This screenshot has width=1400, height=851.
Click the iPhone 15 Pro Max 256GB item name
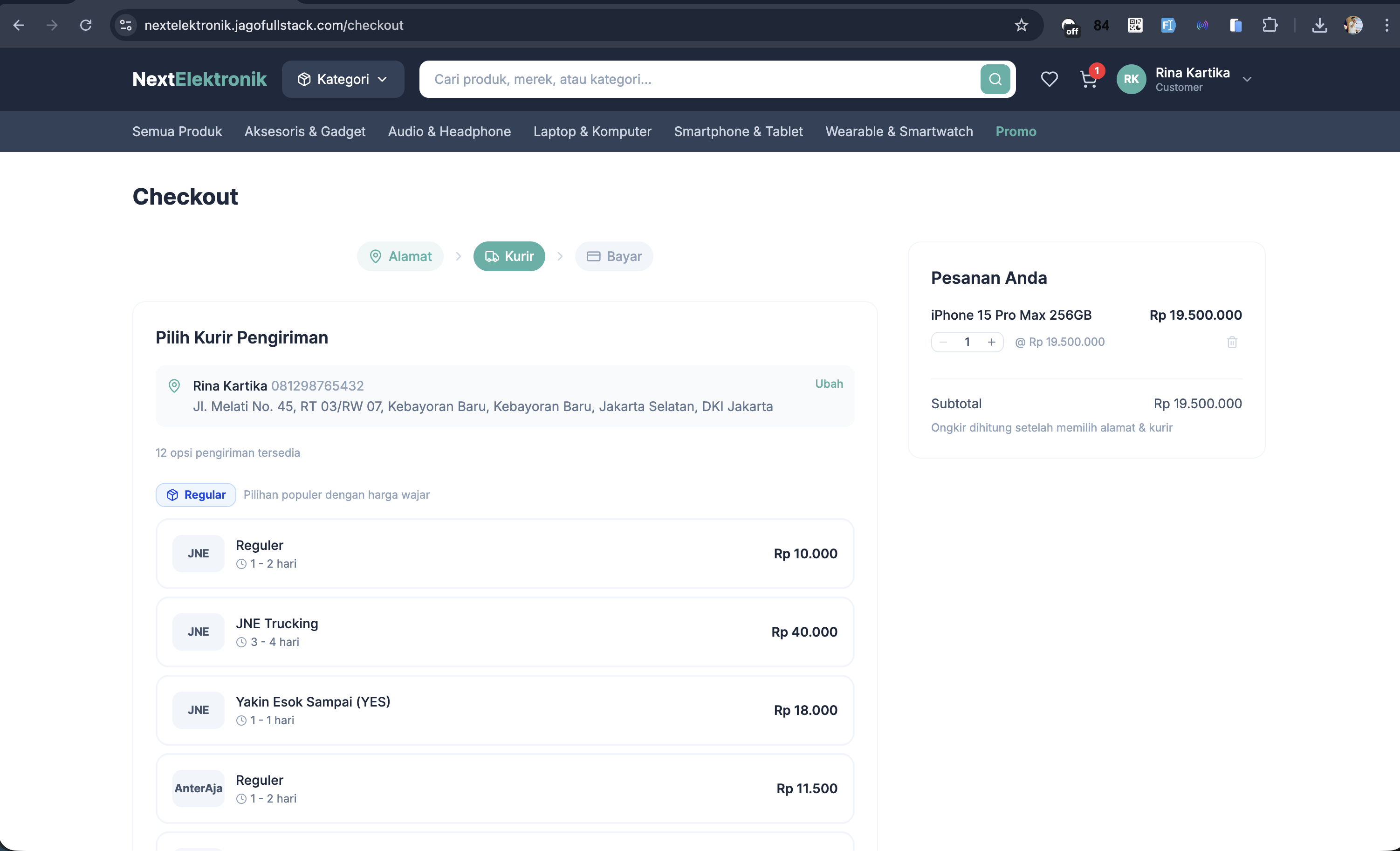pos(1011,315)
